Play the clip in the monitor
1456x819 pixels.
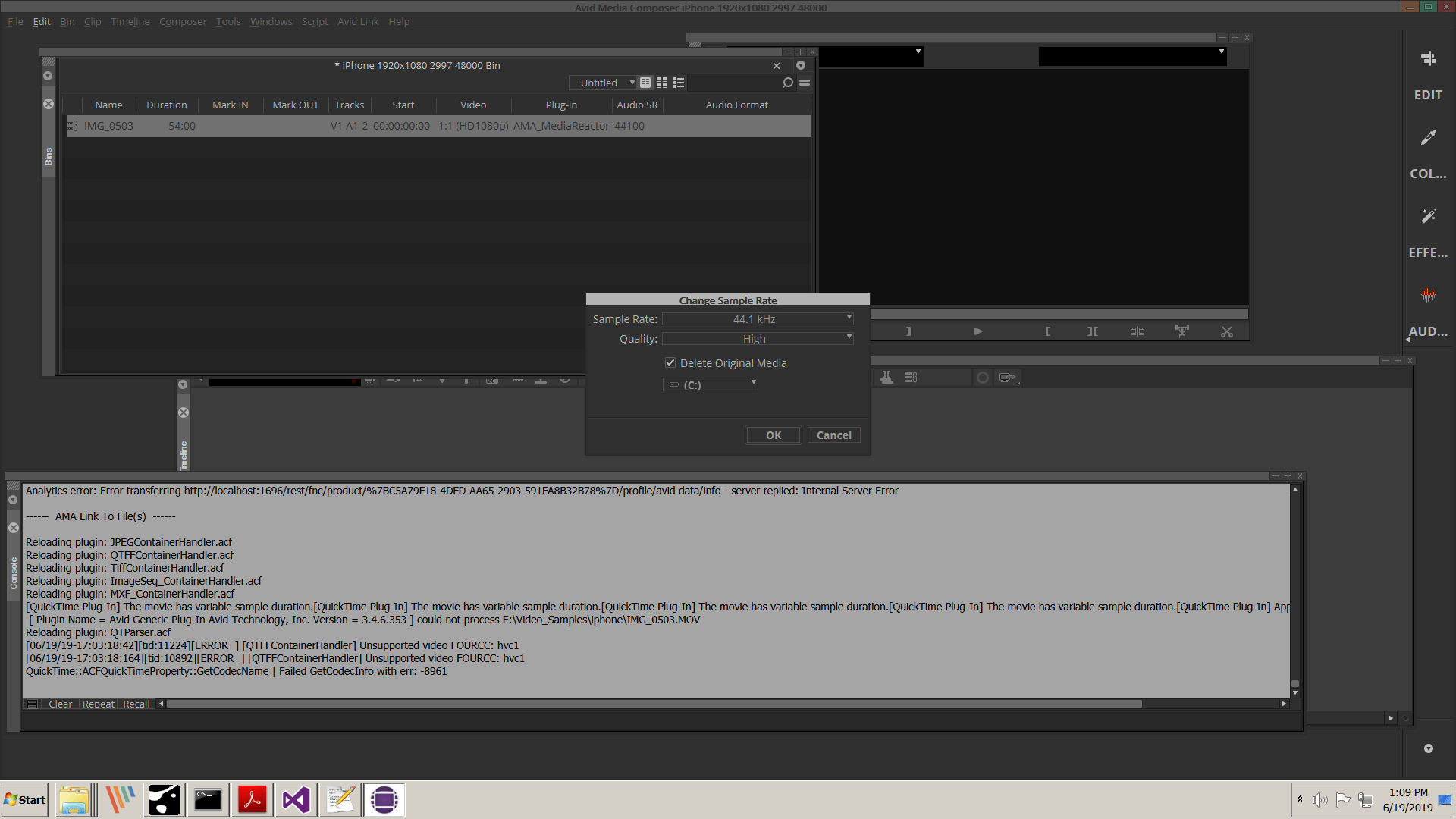977,331
